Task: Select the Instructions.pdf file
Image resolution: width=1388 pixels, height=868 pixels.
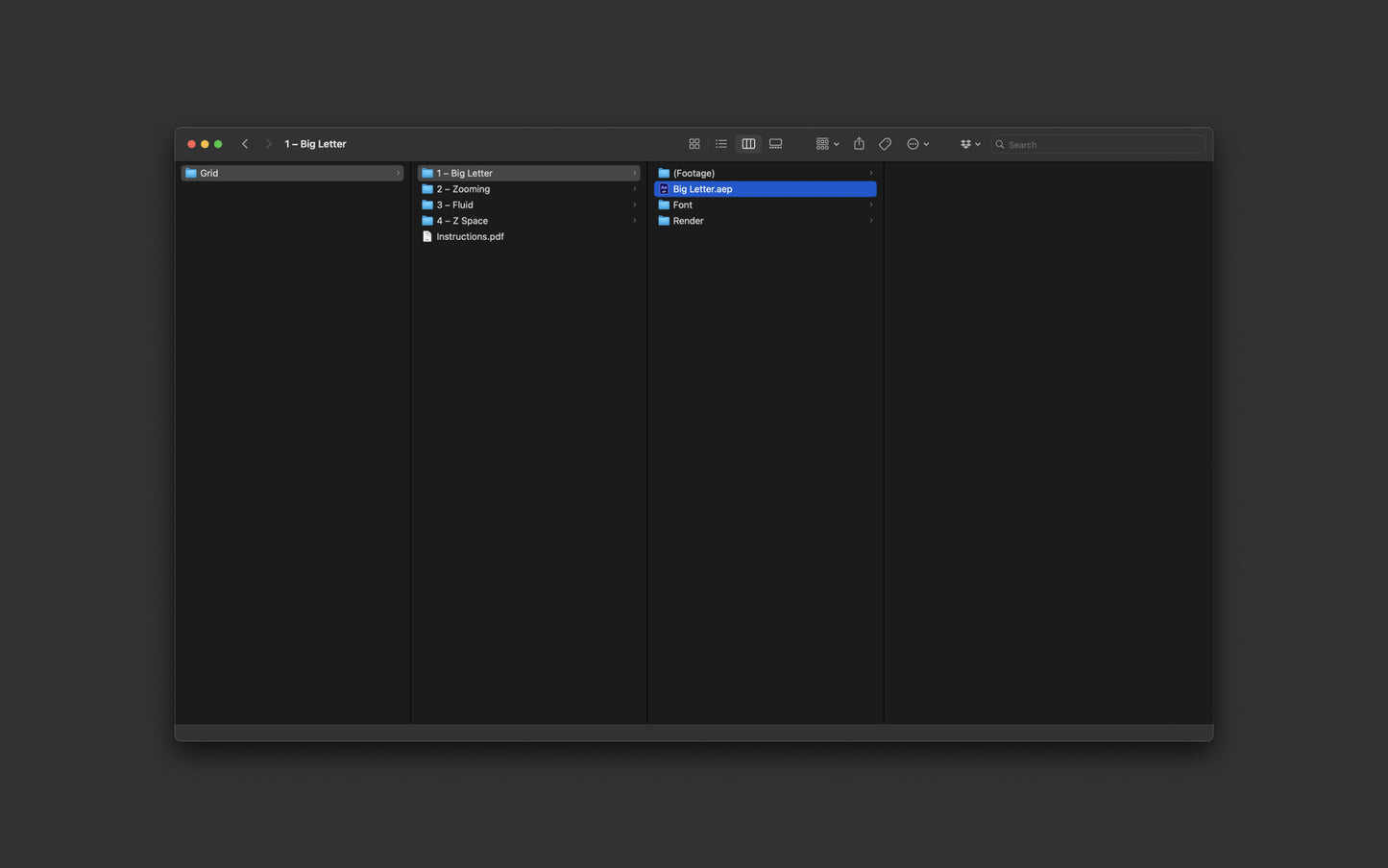Action: tap(528, 236)
